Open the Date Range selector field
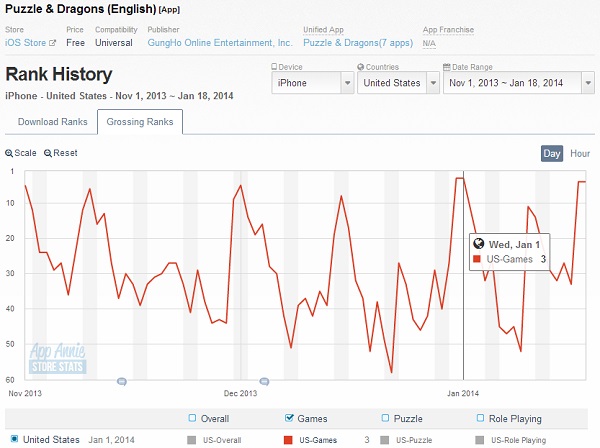600x448 pixels. click(x=518, y=83)
